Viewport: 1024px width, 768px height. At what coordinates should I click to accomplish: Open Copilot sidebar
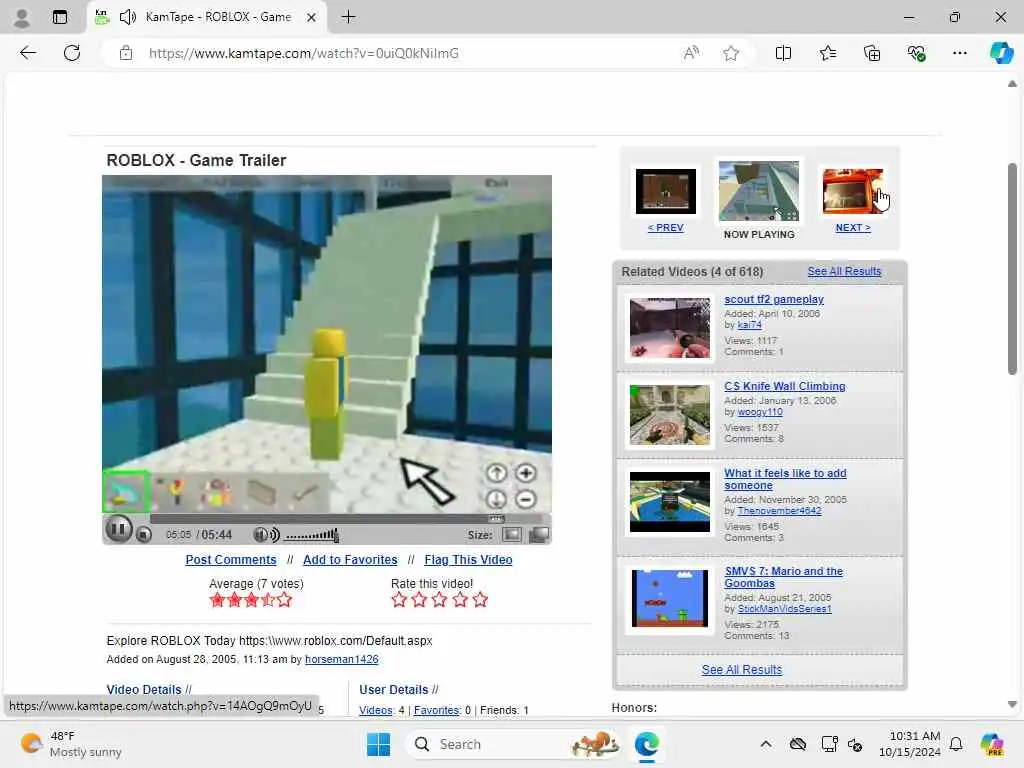(1001, 53)
